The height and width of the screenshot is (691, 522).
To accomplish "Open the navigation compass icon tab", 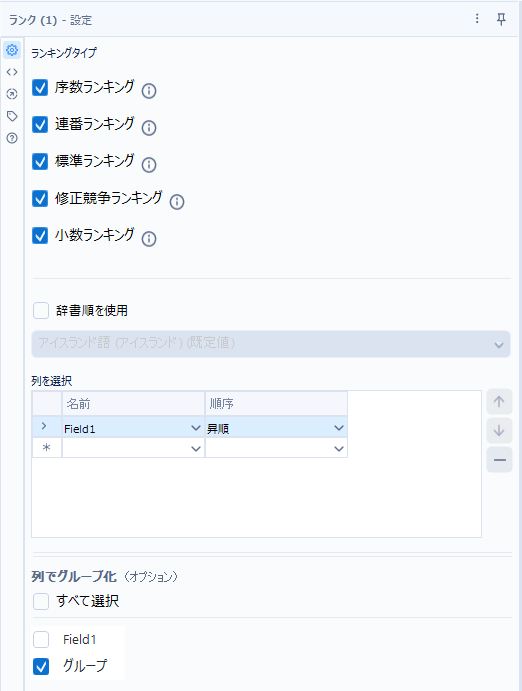I will [x=12, y=94].
